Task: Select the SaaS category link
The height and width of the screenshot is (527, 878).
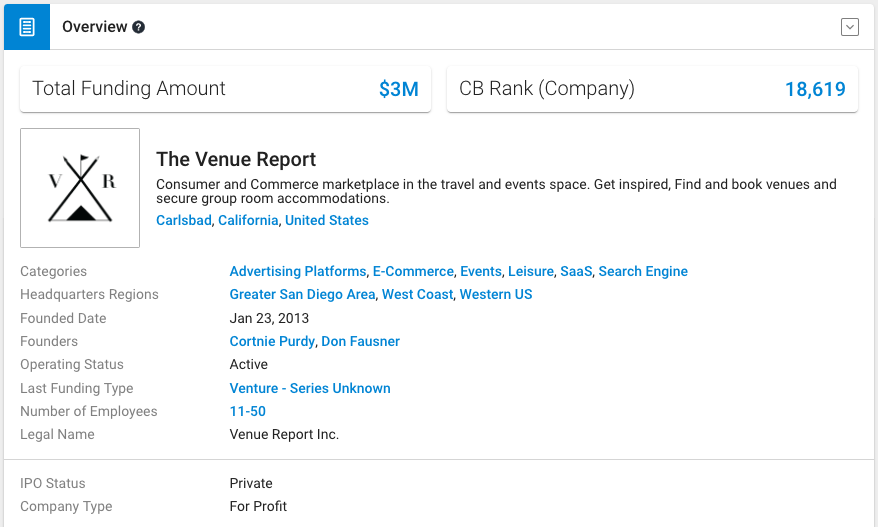Action: (x=576, y=271)
